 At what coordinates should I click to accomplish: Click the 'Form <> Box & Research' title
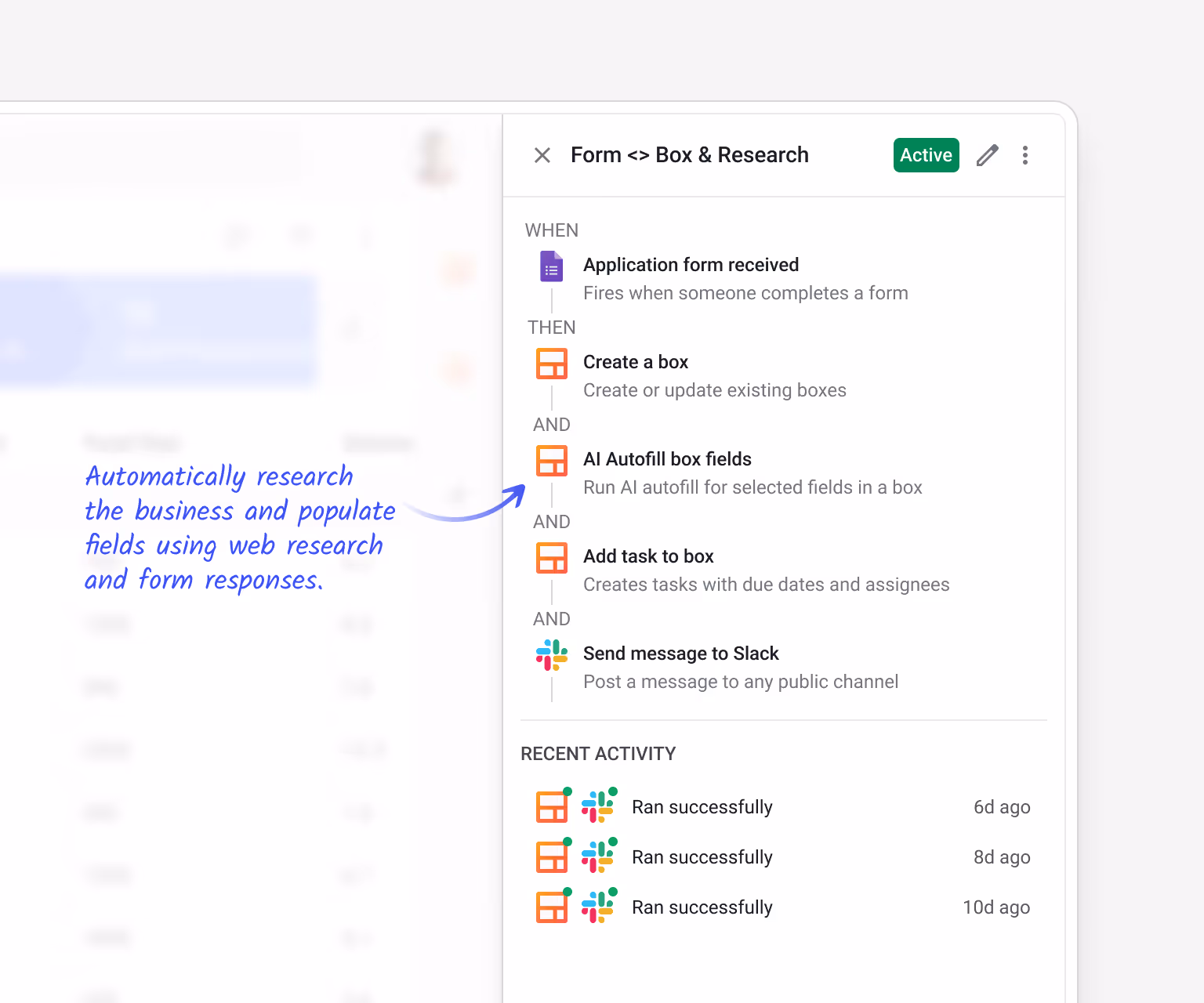[x=690, y=155]
